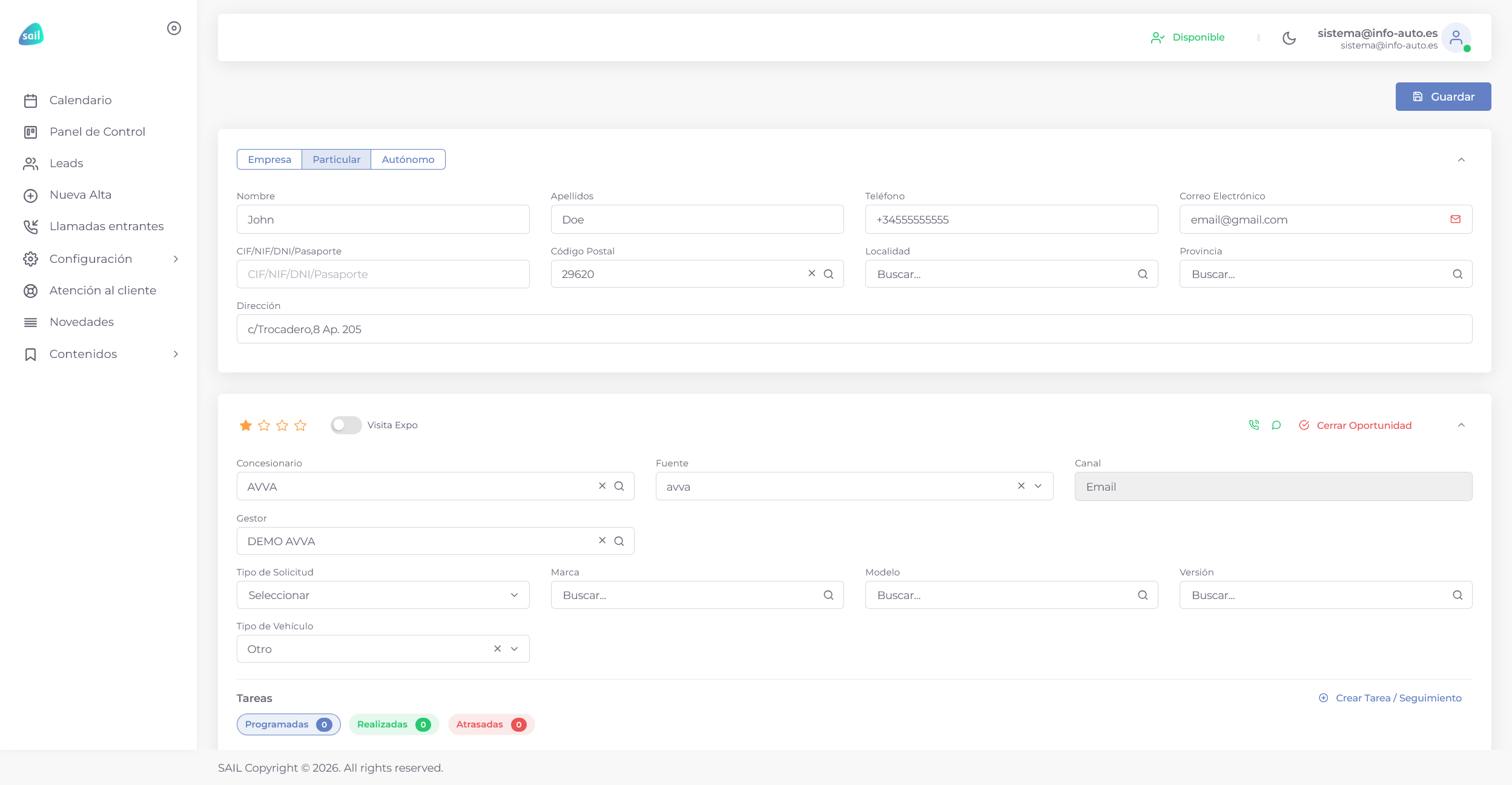This screenshot has height=785, width=1512.
Task: Search postal code with magnifier icon
Action: [828, 274]
